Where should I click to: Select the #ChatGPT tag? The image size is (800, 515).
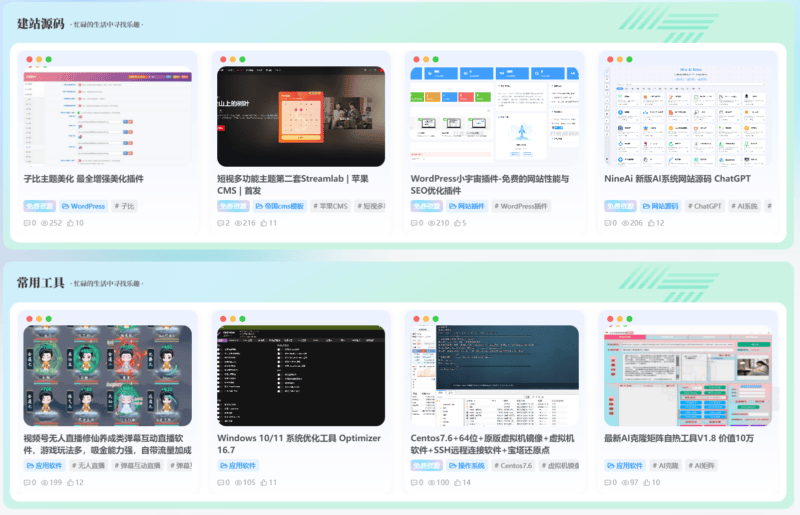[x=705, y=206]
